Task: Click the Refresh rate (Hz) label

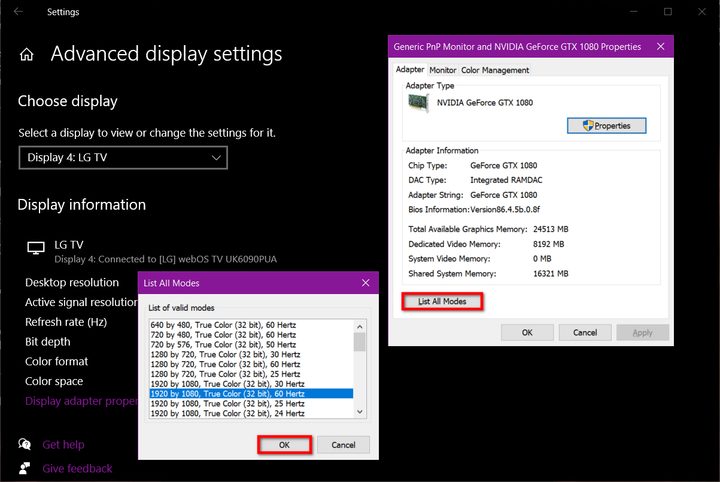Action: (66, 322)
